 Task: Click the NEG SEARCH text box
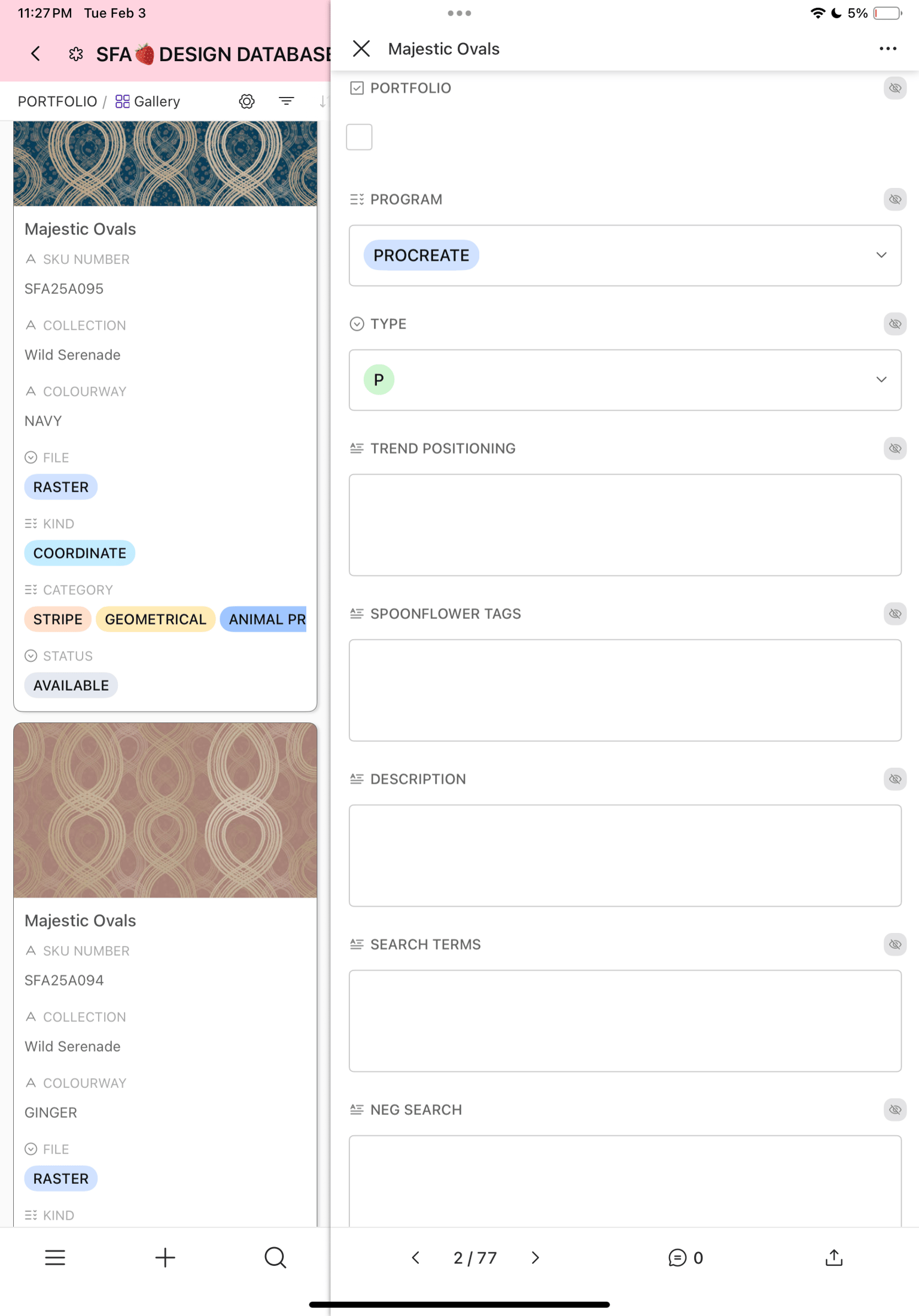click(625, 1181)
